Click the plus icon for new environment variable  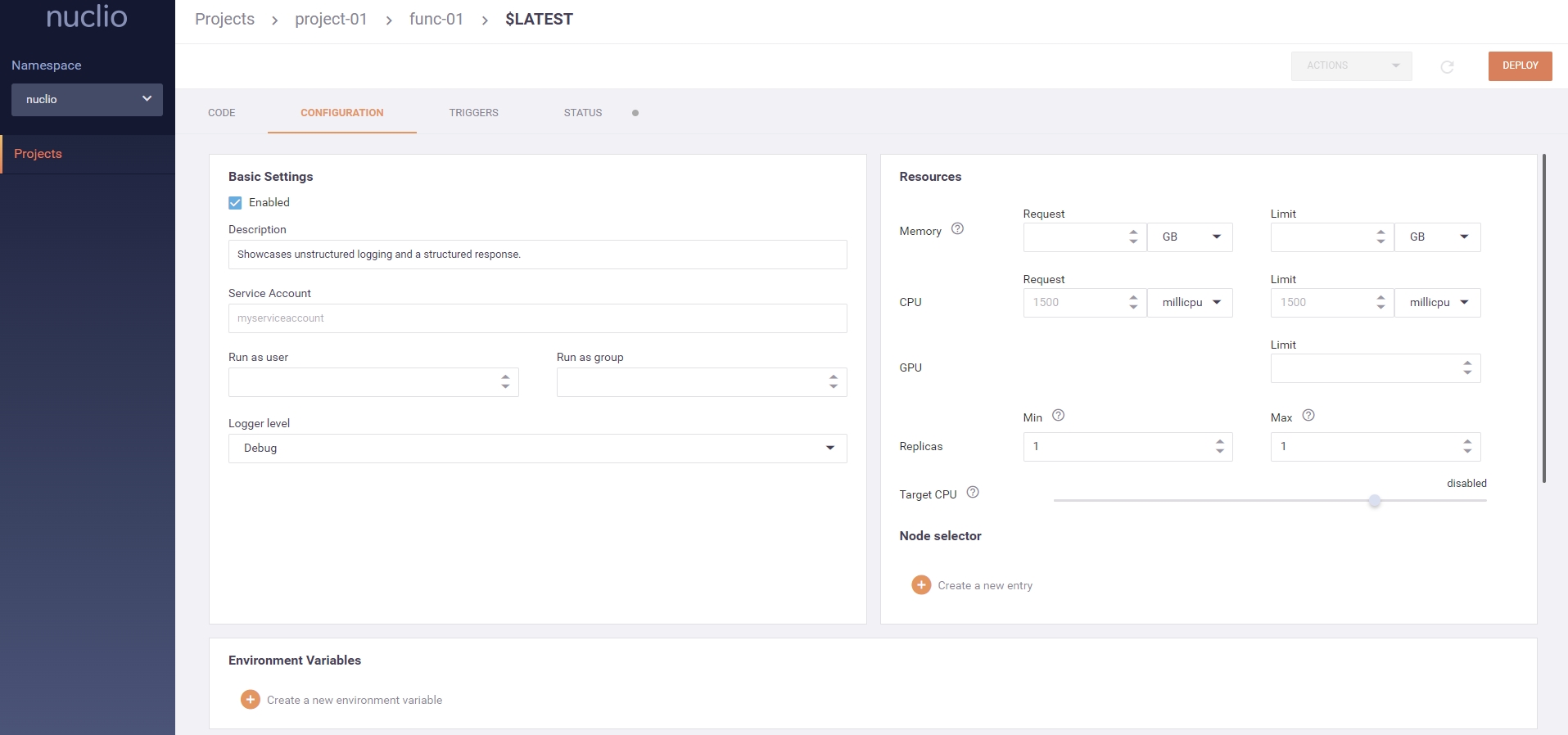tap(251, 700)
